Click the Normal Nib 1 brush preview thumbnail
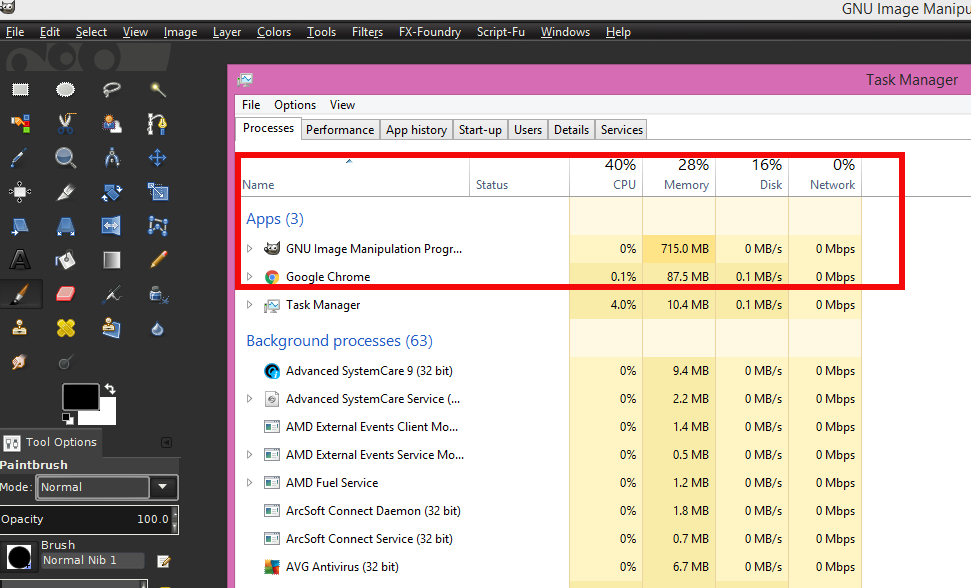Image resolution: width=971 pixels, height=588 pixels. click(19, 559)
